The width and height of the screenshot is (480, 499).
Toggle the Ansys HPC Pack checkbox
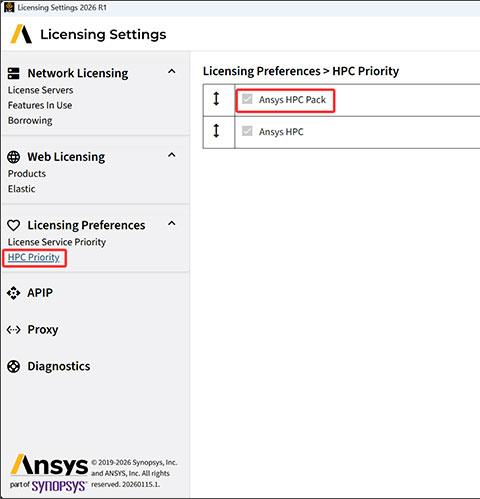coord(247,99)
